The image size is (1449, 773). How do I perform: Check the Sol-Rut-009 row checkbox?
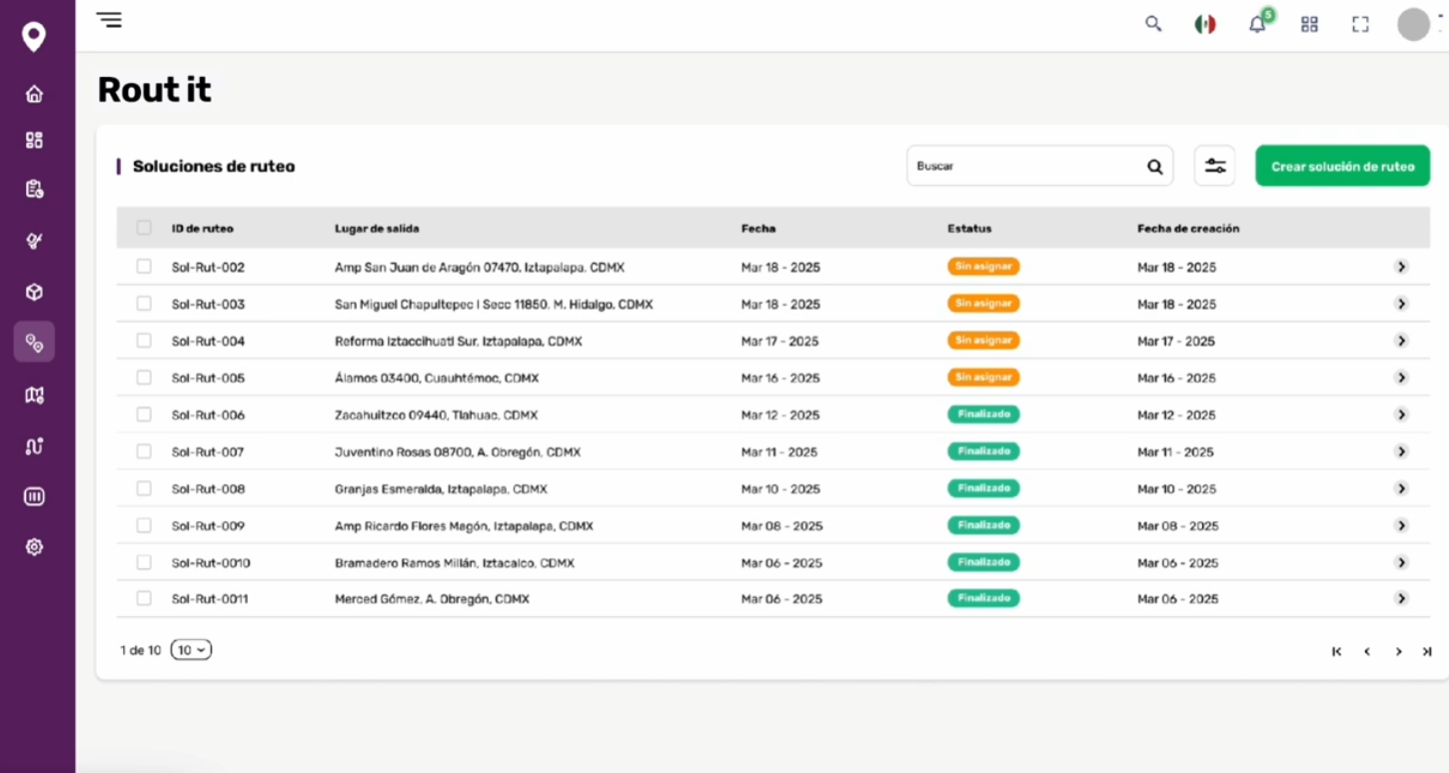pos(144,525)
